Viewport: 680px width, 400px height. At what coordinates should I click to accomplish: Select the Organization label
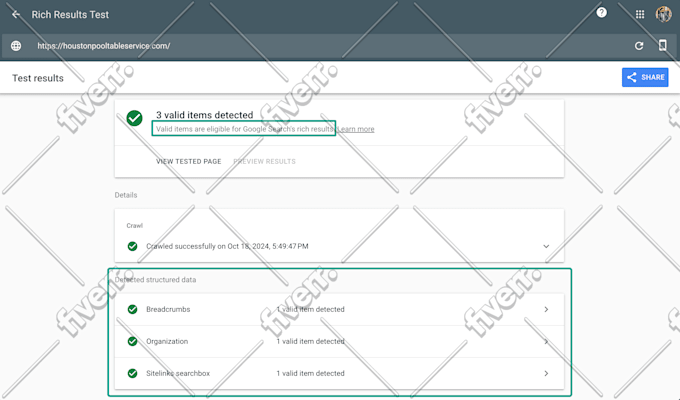[x=167, y=341]
